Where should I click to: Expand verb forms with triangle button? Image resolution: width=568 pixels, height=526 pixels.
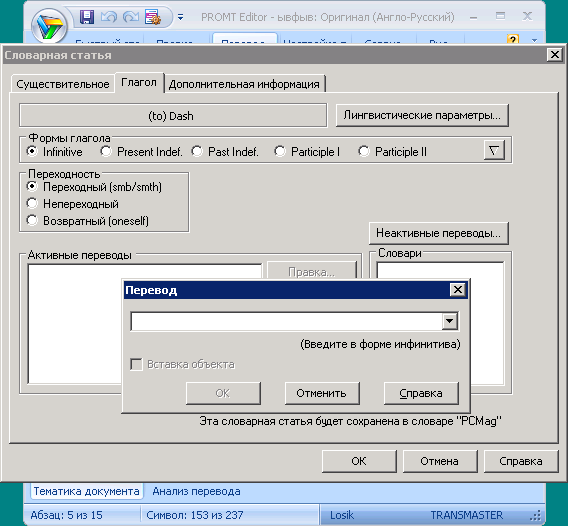(494, 150)
